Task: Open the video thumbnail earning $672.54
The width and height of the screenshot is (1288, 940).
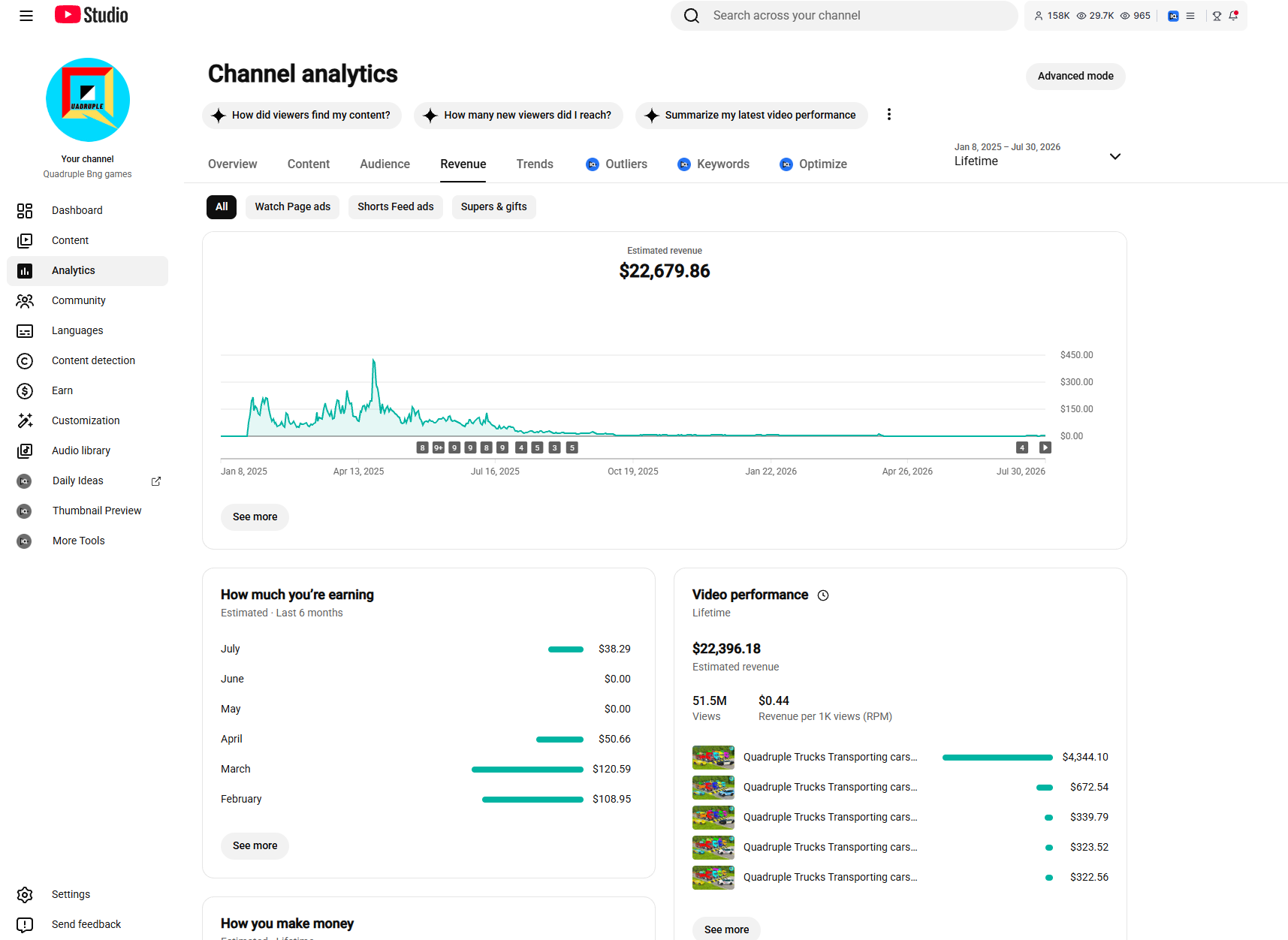Action: 713,788
